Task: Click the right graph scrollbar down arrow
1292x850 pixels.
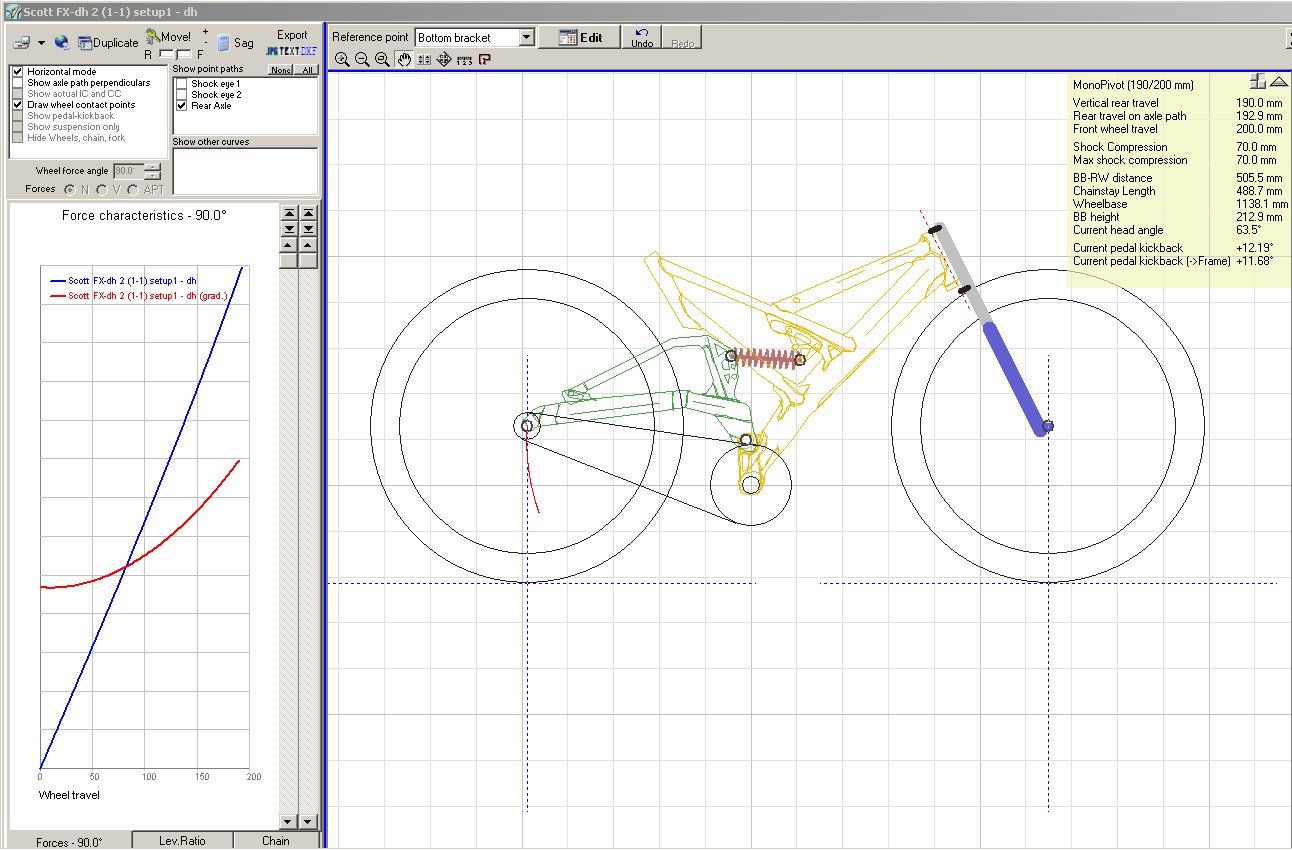Action: (308, 821)
